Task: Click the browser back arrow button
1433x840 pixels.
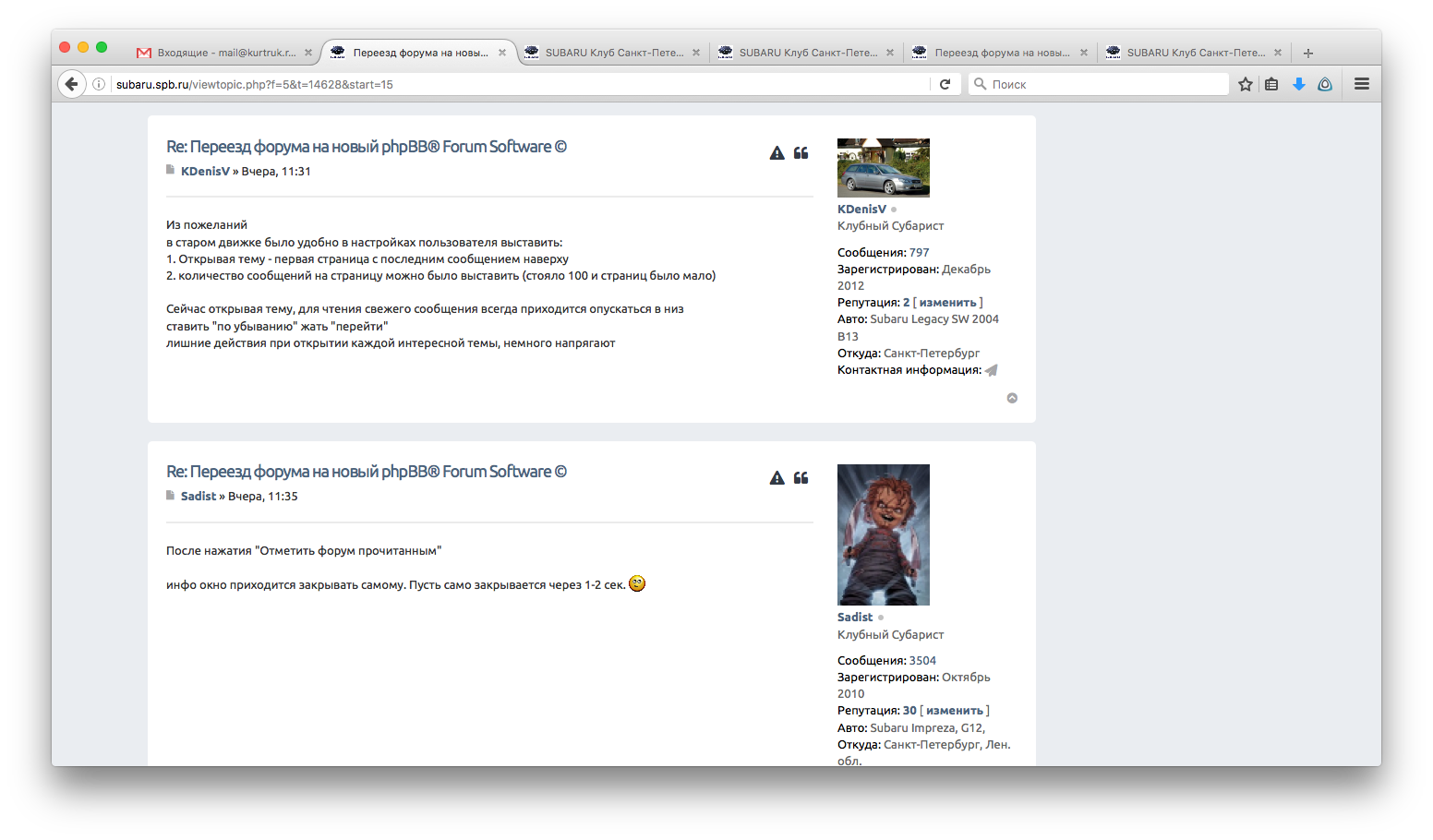Action: (71, 84)
